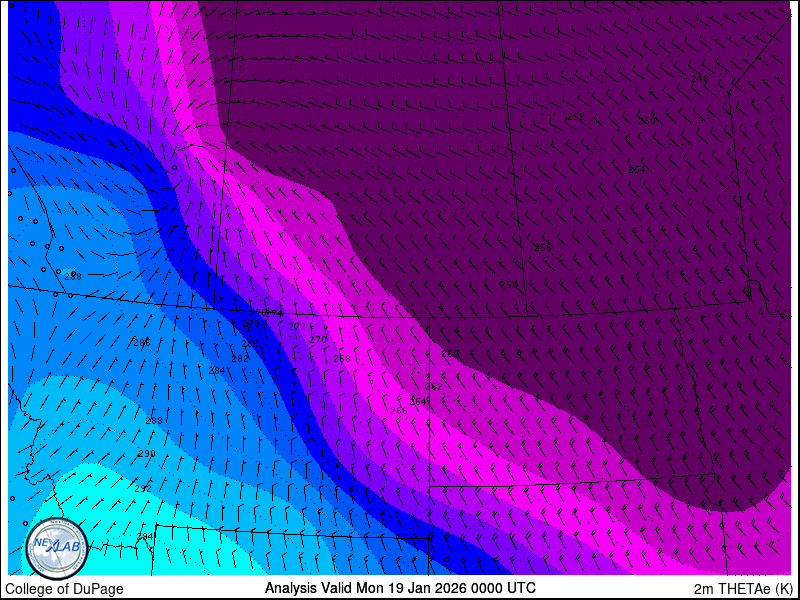The width and height of the screenshot is (800, 600).
Task: Click the 278 contour label
Action: (x=251, y=324)
